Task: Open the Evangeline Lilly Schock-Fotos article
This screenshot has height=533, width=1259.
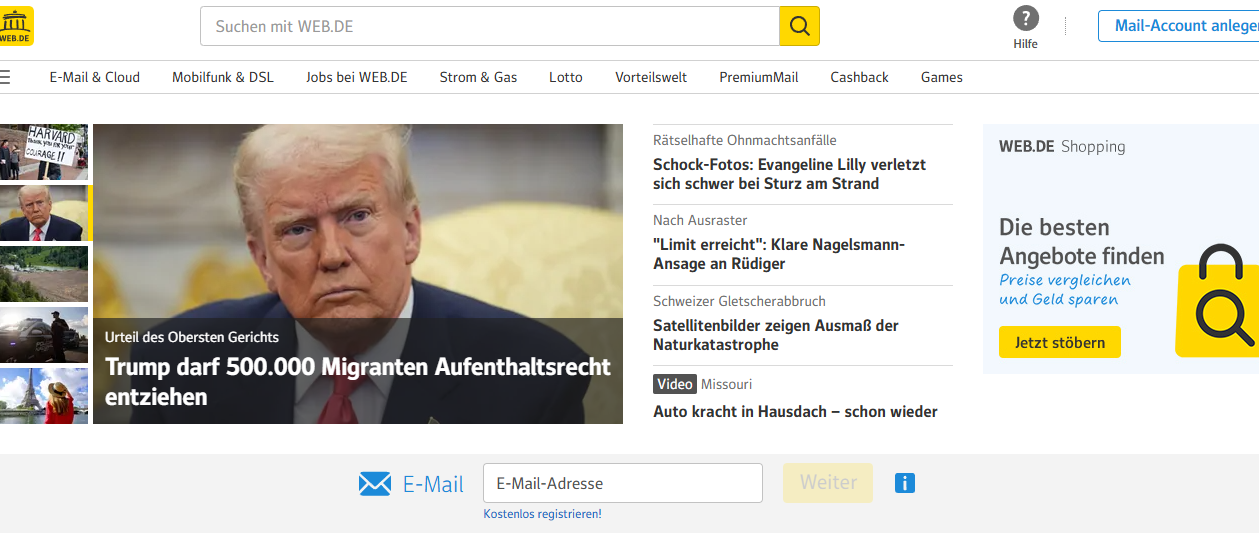Action: point(789,174)
